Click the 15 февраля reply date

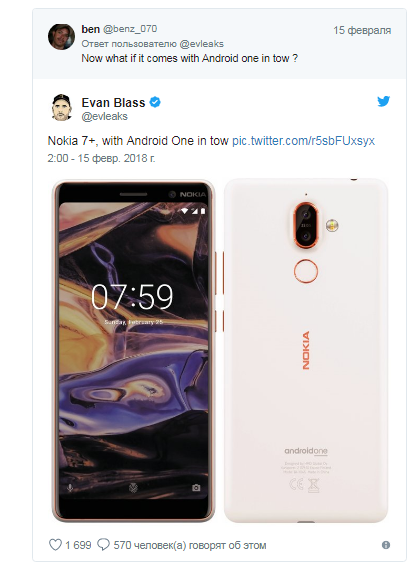[362, 30]
